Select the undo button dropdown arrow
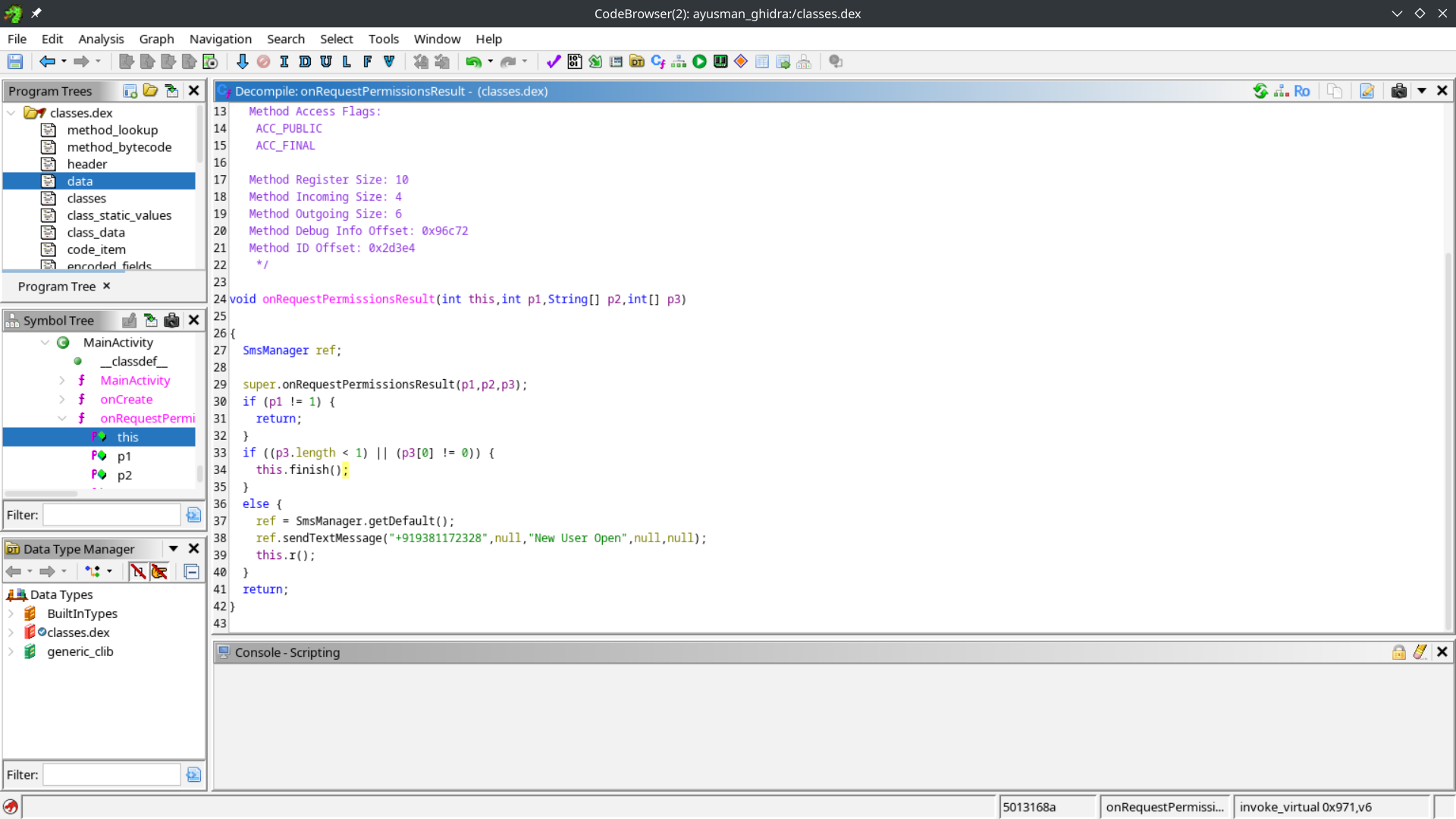1456x819 pixels. [488, 61]
